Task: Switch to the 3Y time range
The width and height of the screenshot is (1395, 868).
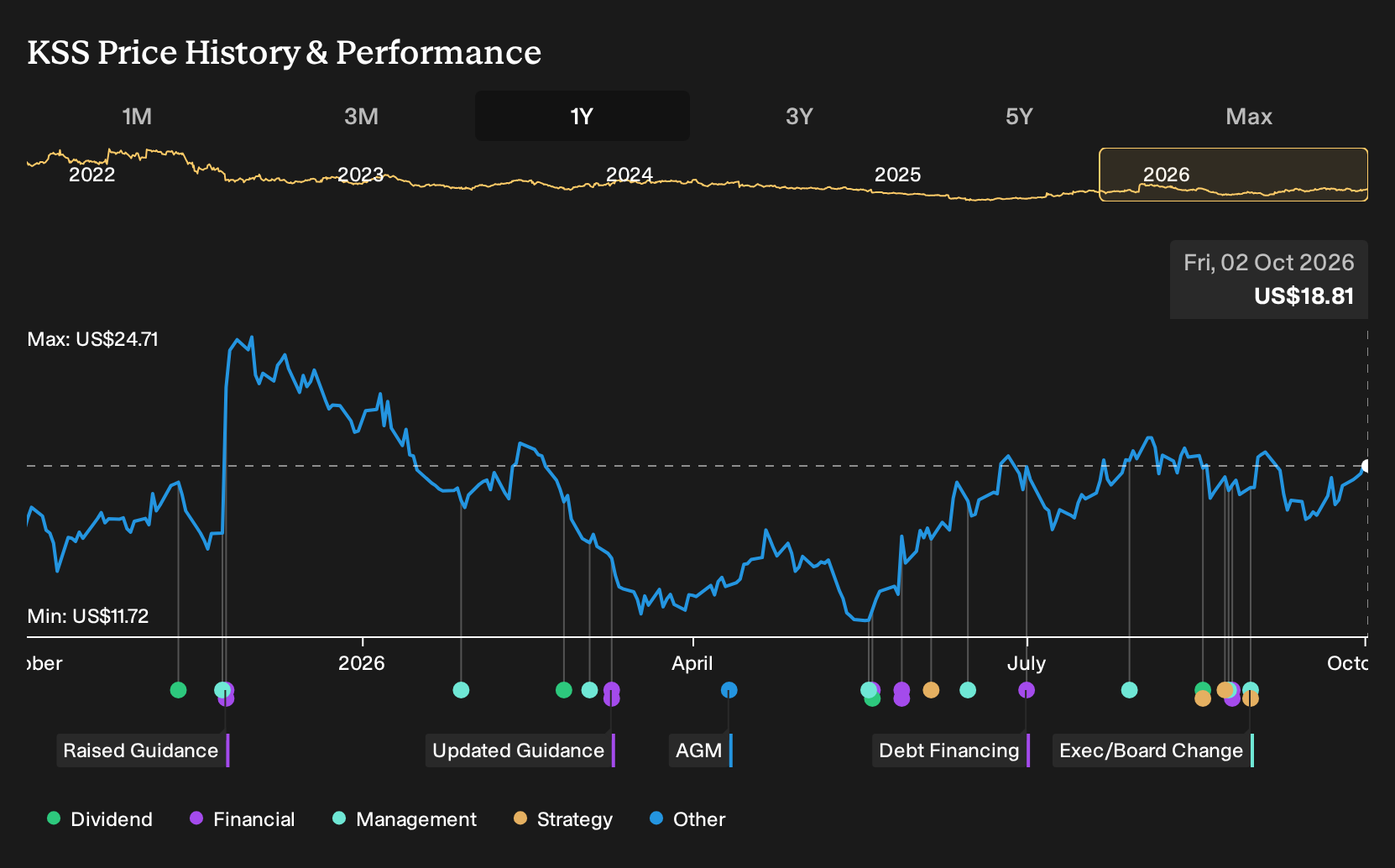Action: (799, 116)
